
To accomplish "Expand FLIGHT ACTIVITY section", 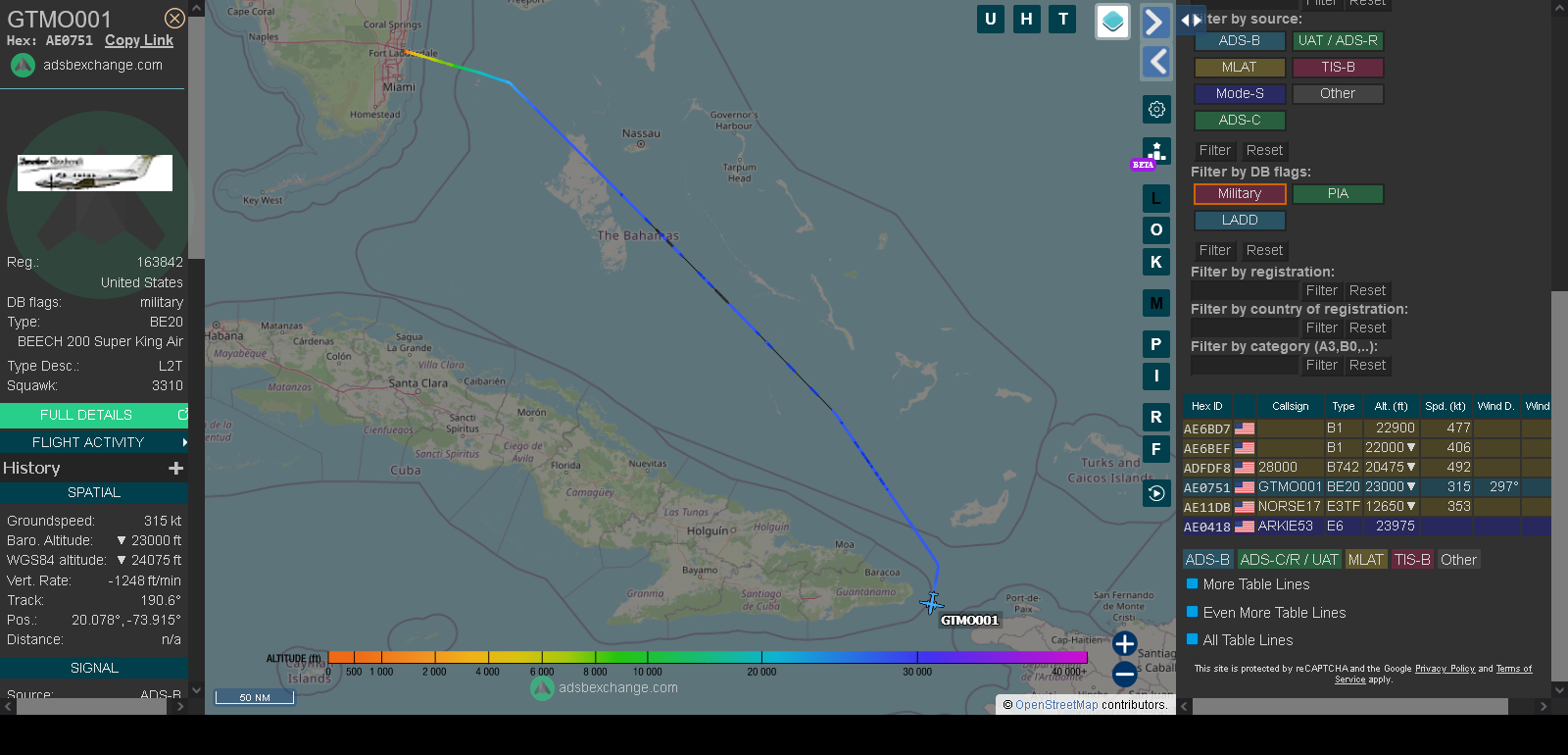I will 94,442.
